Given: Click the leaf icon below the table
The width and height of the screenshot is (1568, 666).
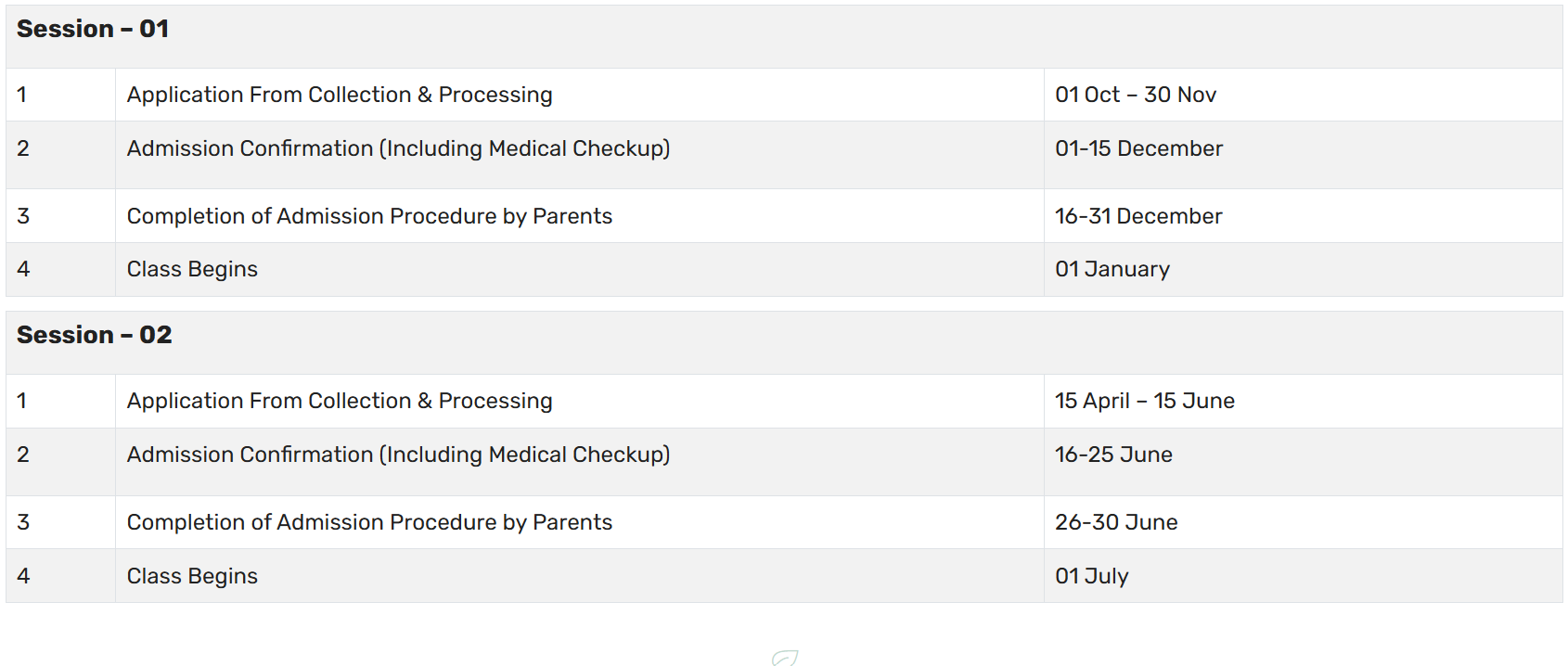Looking at the screenshot, I should pos(784,658).
